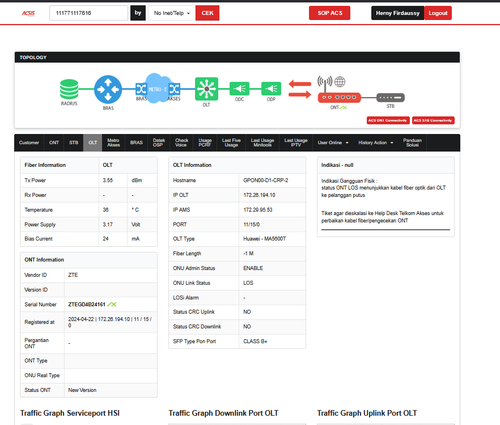Click the green signal icon beside ONT label
Screen dimensions: 500x425
pyautogui.click(x=343, y=107)
